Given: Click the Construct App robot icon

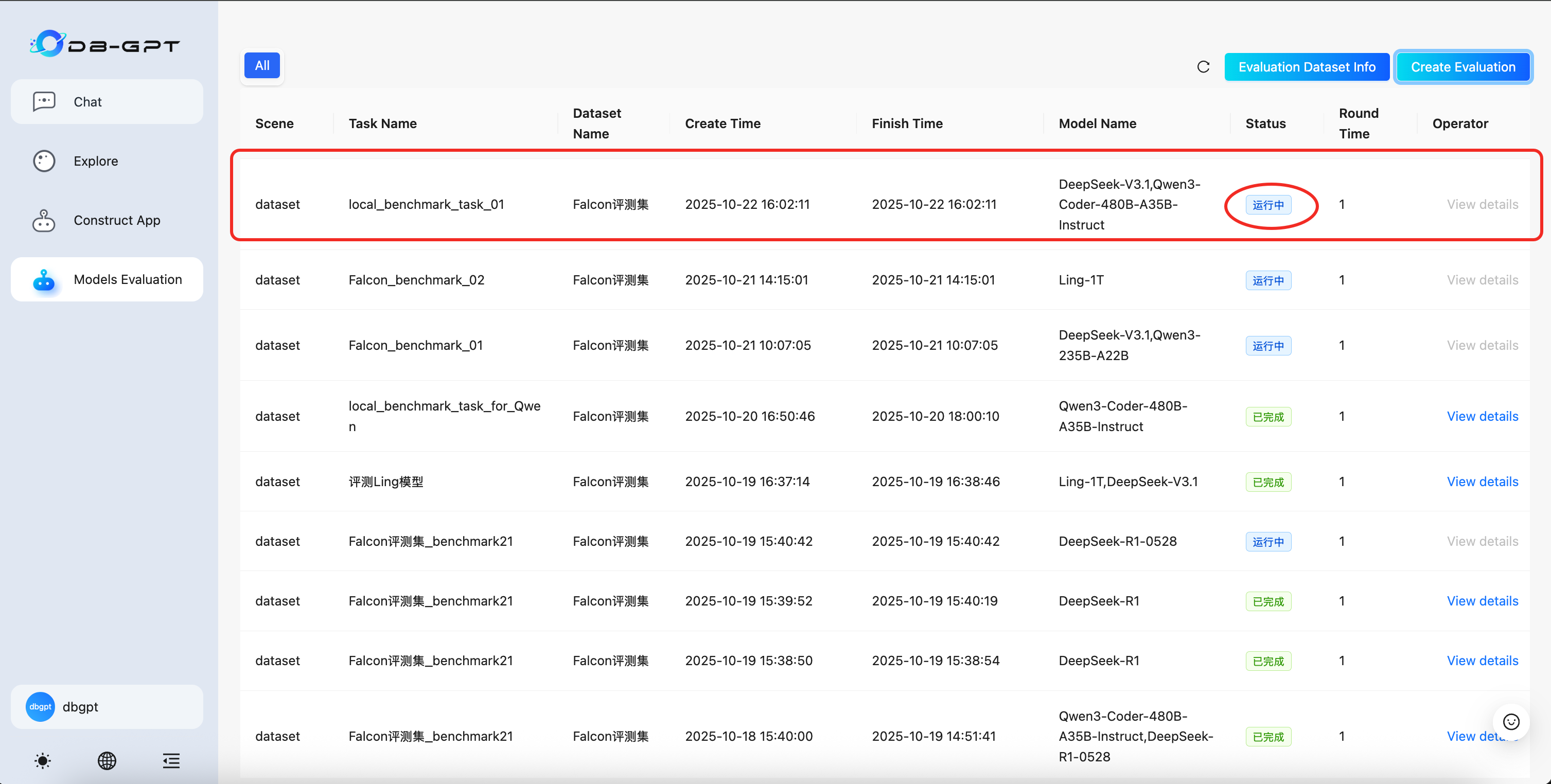Looking at the screenshot, I should 44,220.
